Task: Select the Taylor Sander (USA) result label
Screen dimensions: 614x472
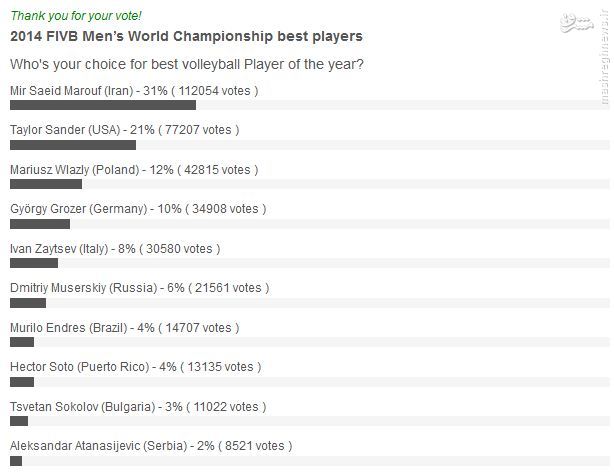Action: click(124, 130)
